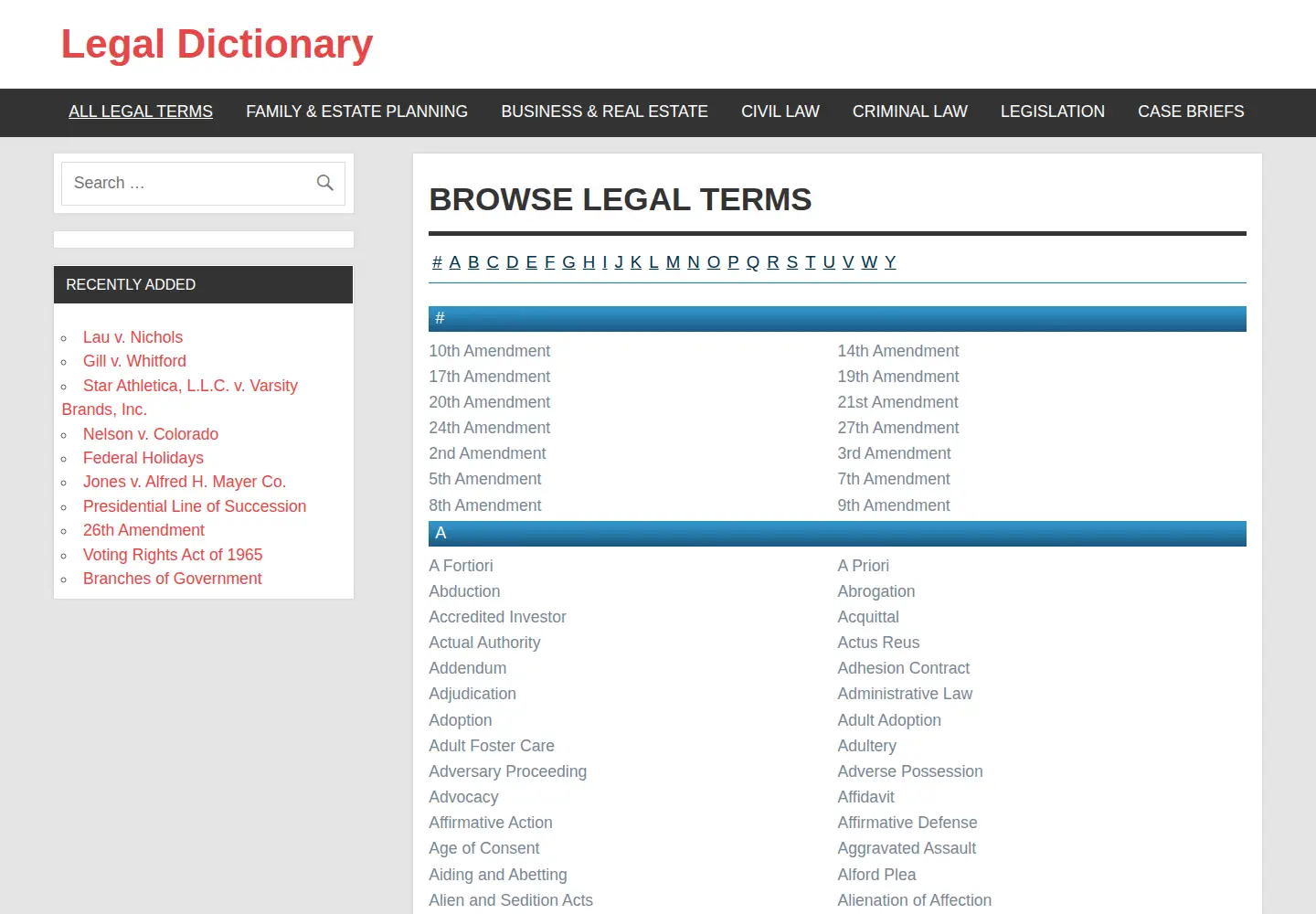Open the 9th Amendment term
Image resolution: width=1316 pixels, height=914 pixels.
click(x=894, y=505)
